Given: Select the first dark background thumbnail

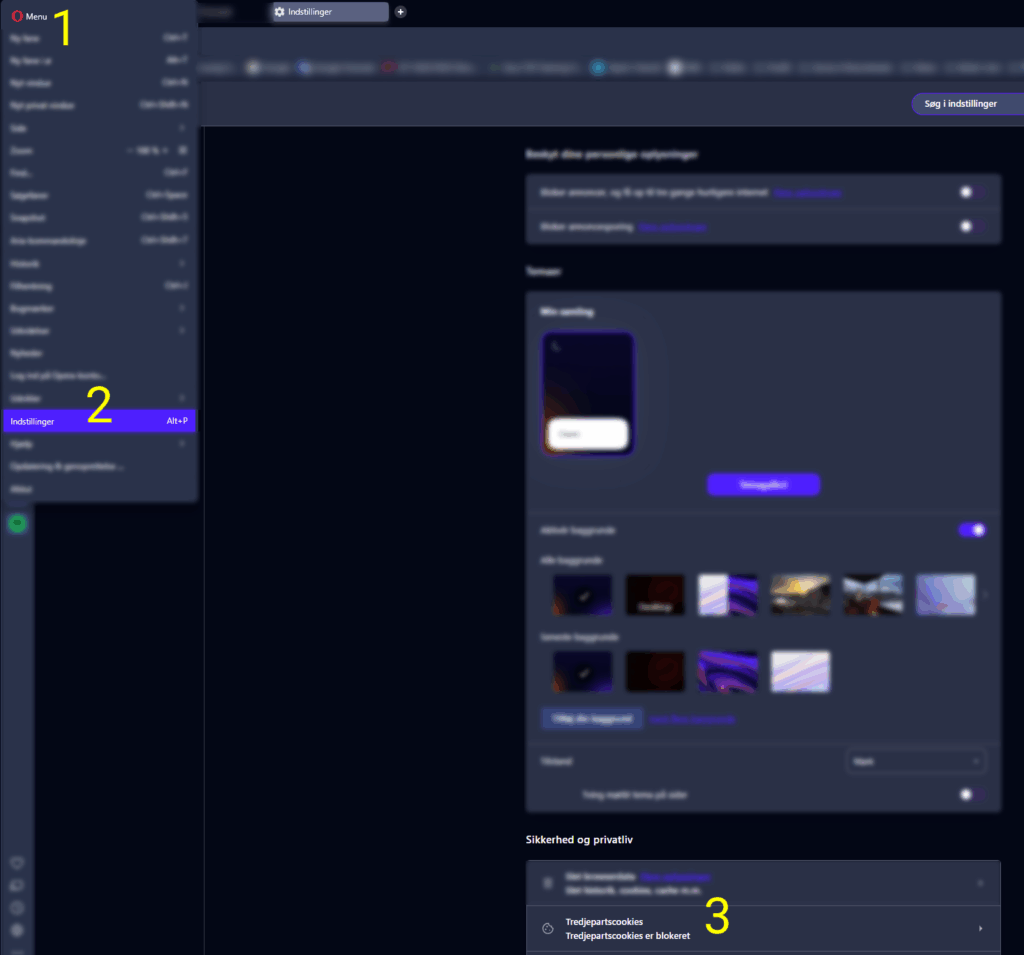Looking at the screenshot, I should pyautogui.click(x=582, y=595).
